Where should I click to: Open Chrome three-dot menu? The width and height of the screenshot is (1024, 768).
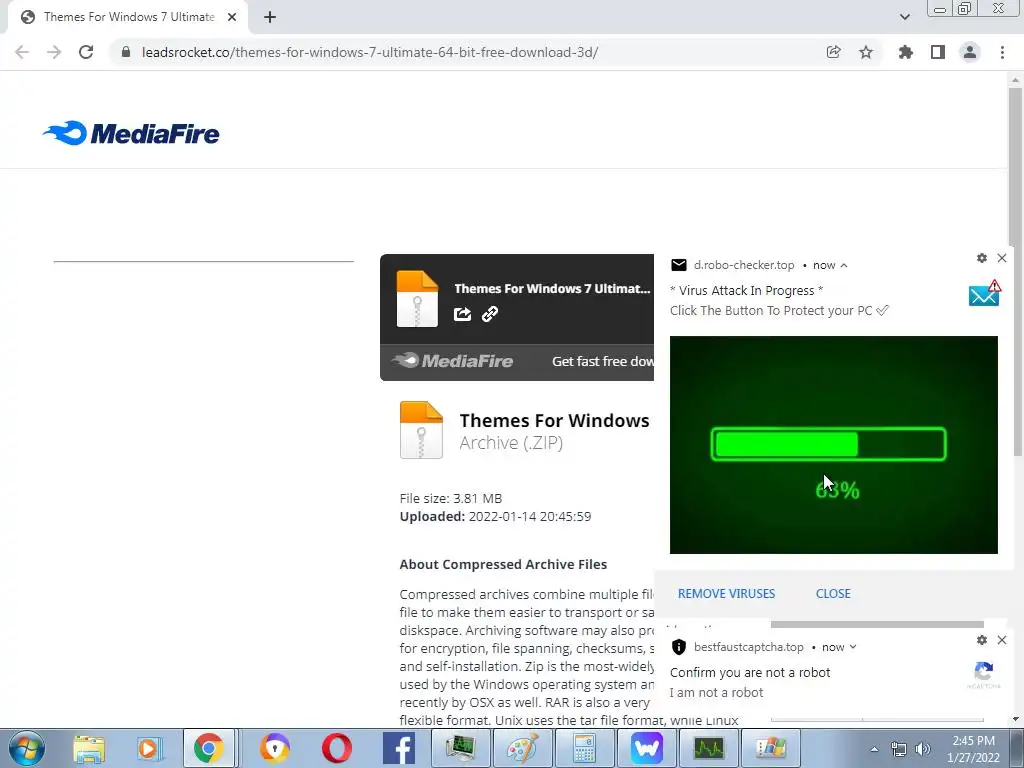click(x=1002, y=52)
